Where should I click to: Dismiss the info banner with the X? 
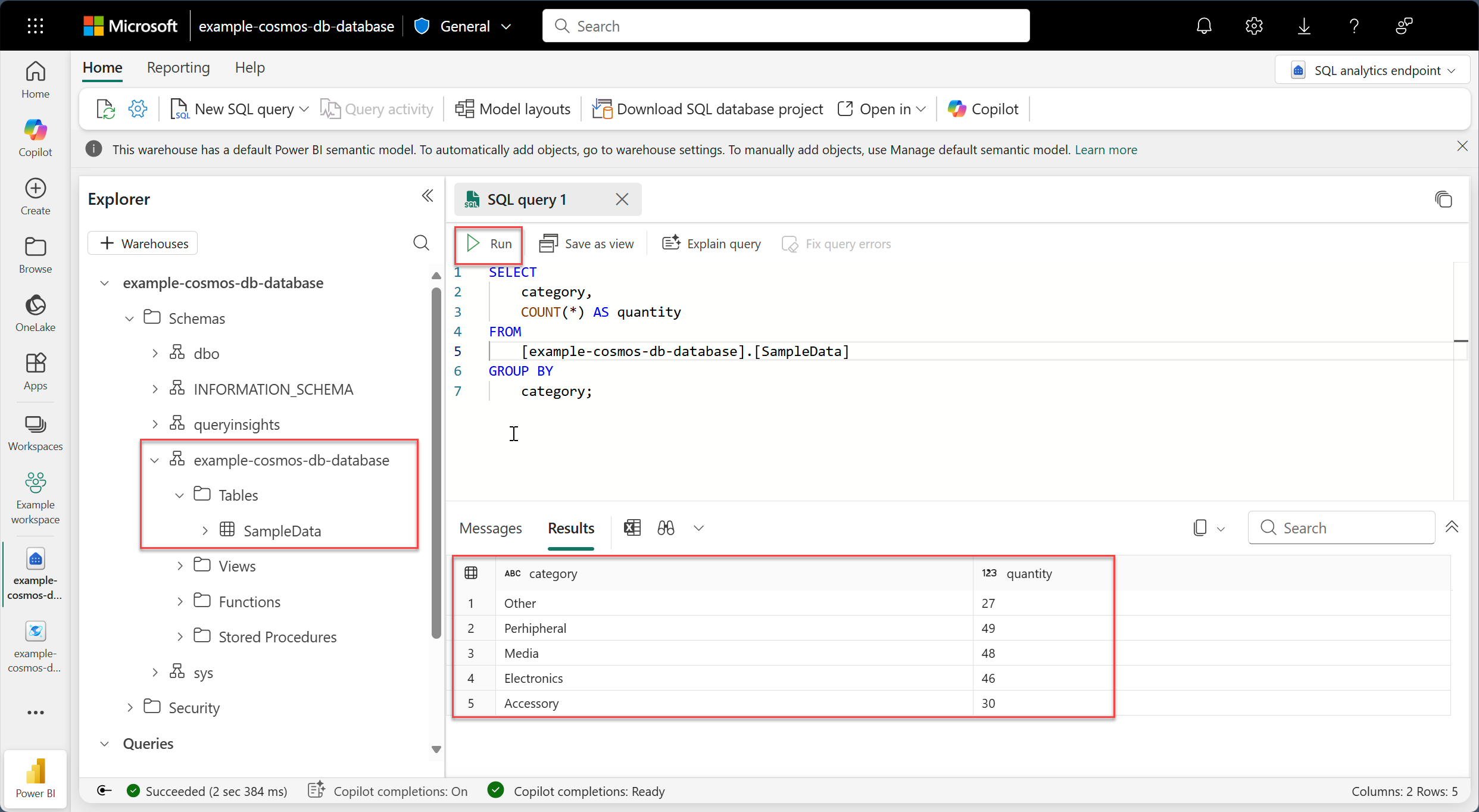coord(1462,146)
